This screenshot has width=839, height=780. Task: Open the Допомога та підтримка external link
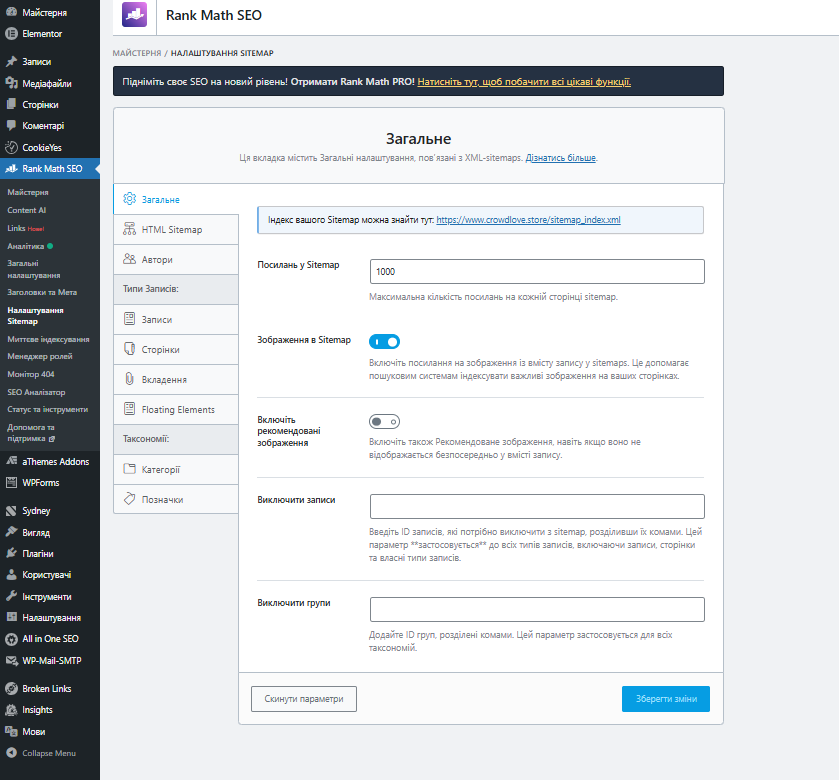(x=31, y=433)
